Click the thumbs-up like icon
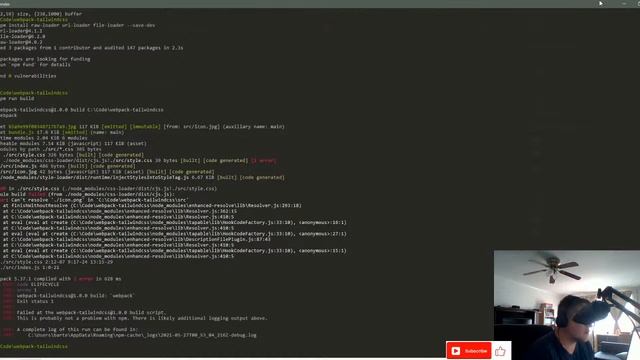Viewport: 640px width, 360px height. 500,351
